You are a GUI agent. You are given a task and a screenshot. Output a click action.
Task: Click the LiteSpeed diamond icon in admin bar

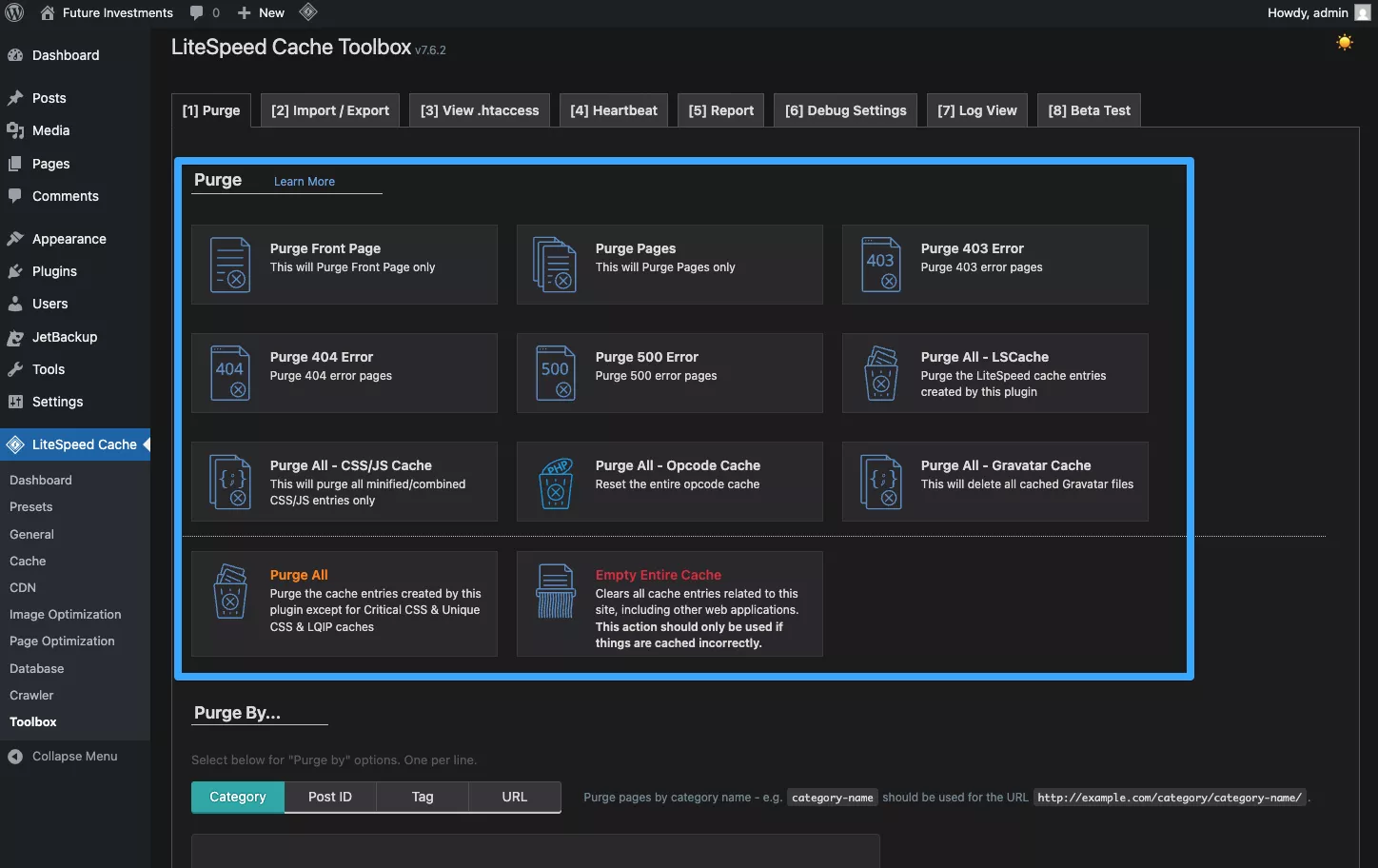tap(307, 12)
